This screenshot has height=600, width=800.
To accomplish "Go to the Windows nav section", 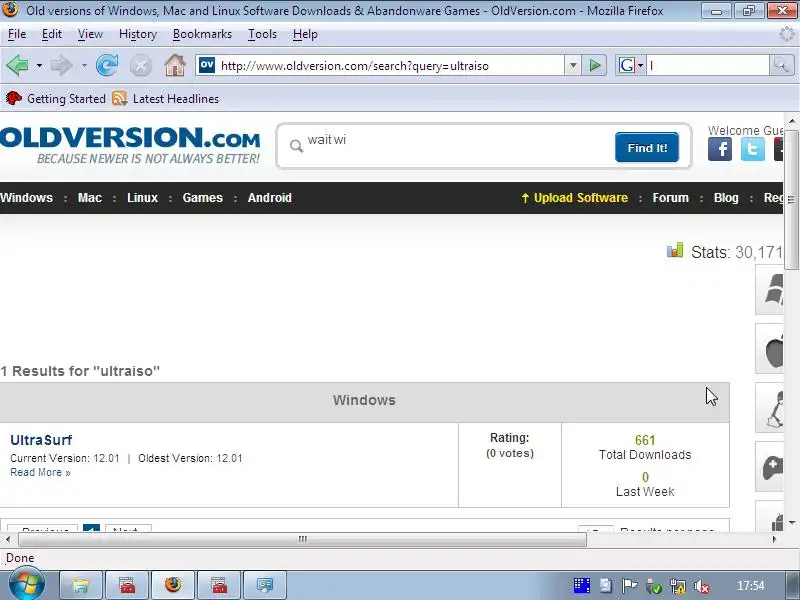I will (x=26, y=198).
